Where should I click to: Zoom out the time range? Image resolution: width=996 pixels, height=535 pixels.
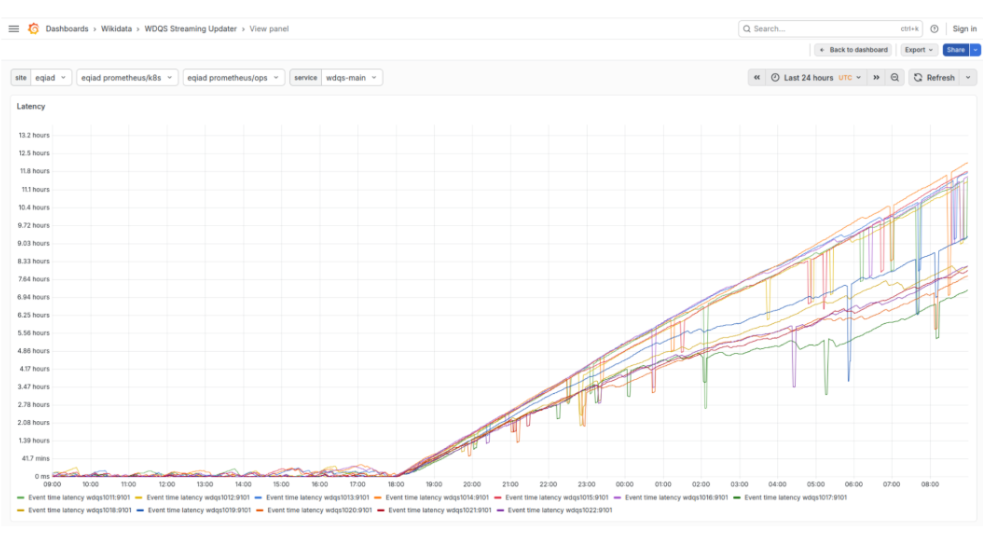coord(894,78)
